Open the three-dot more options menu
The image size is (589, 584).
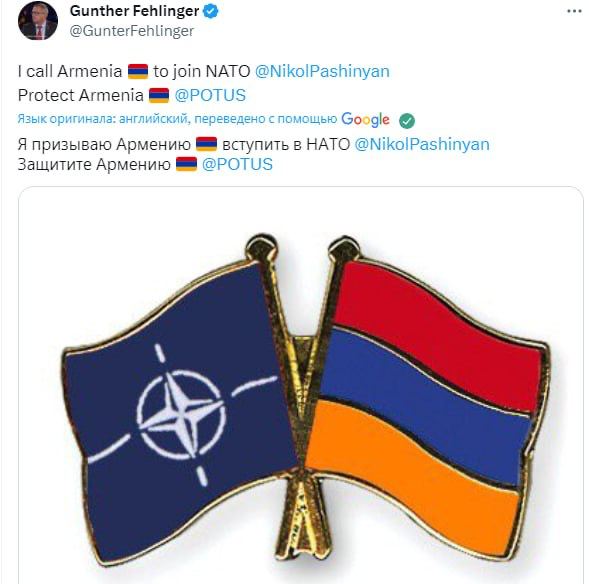click(574, 11)
